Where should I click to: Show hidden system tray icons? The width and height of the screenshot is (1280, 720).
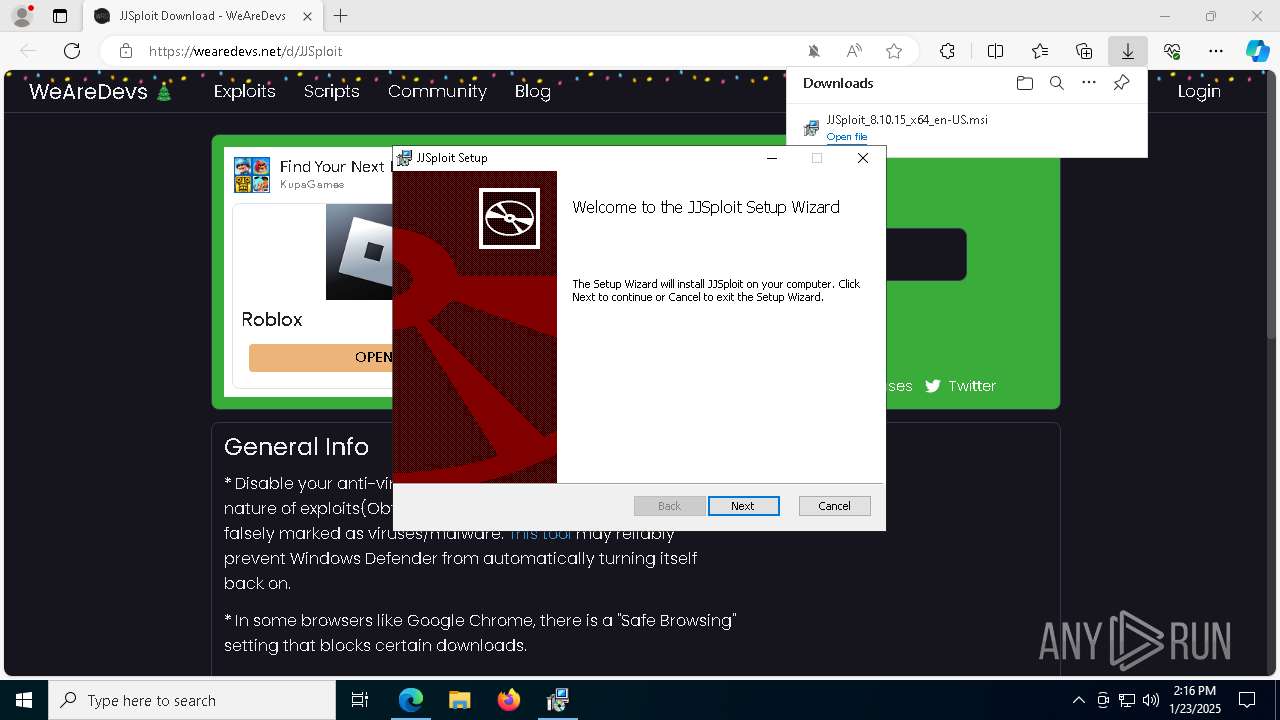point(1078,700)
